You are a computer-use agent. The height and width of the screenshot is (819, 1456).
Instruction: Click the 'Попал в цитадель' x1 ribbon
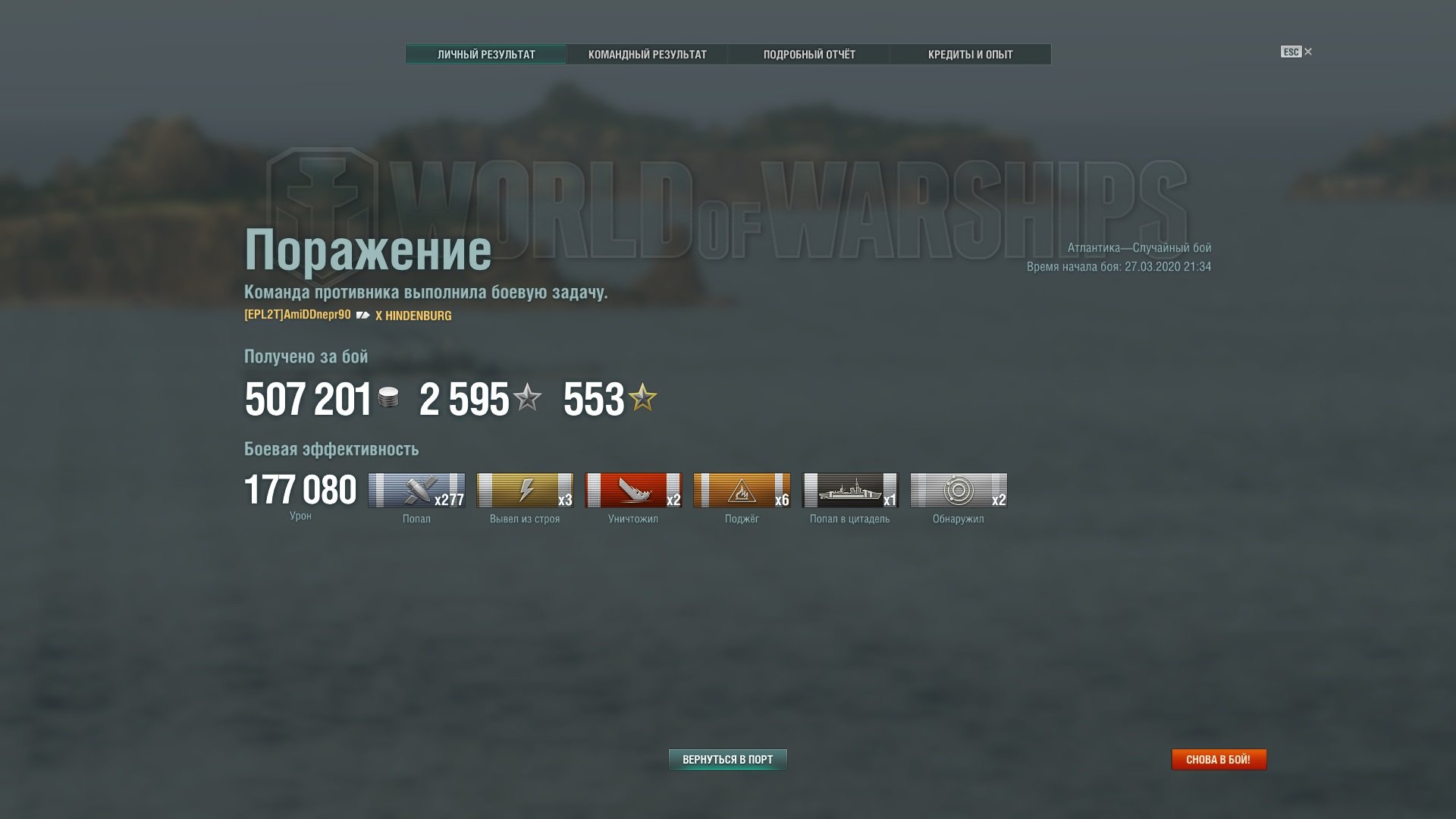point(850,491)
